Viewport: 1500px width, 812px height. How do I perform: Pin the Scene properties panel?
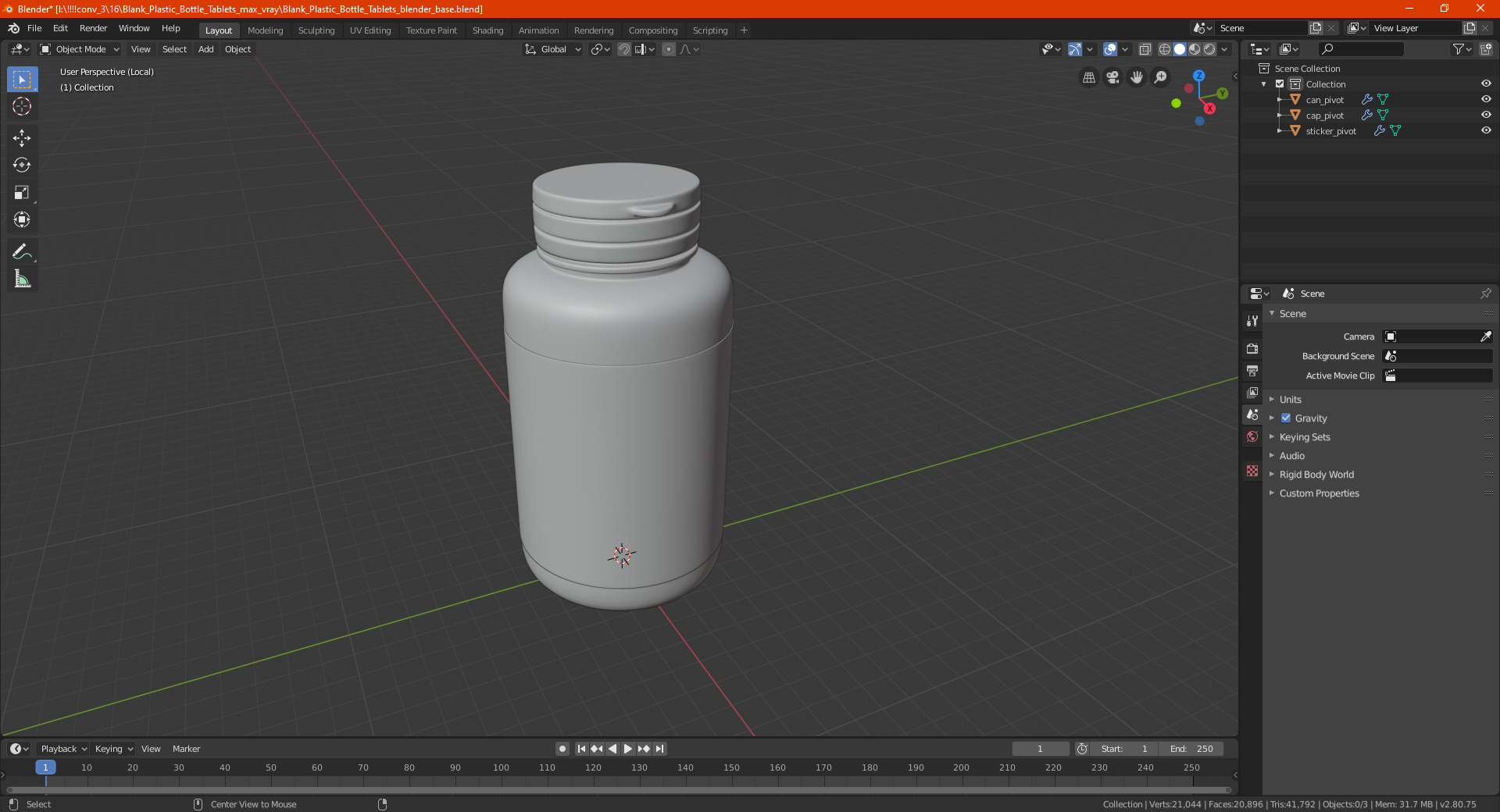coord(1486,294)
